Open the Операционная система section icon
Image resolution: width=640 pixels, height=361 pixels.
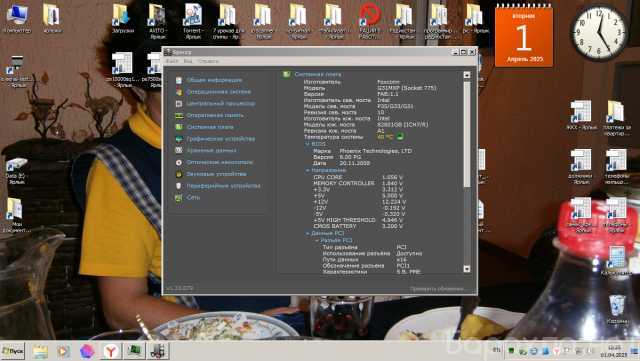(x=179, y=92)
